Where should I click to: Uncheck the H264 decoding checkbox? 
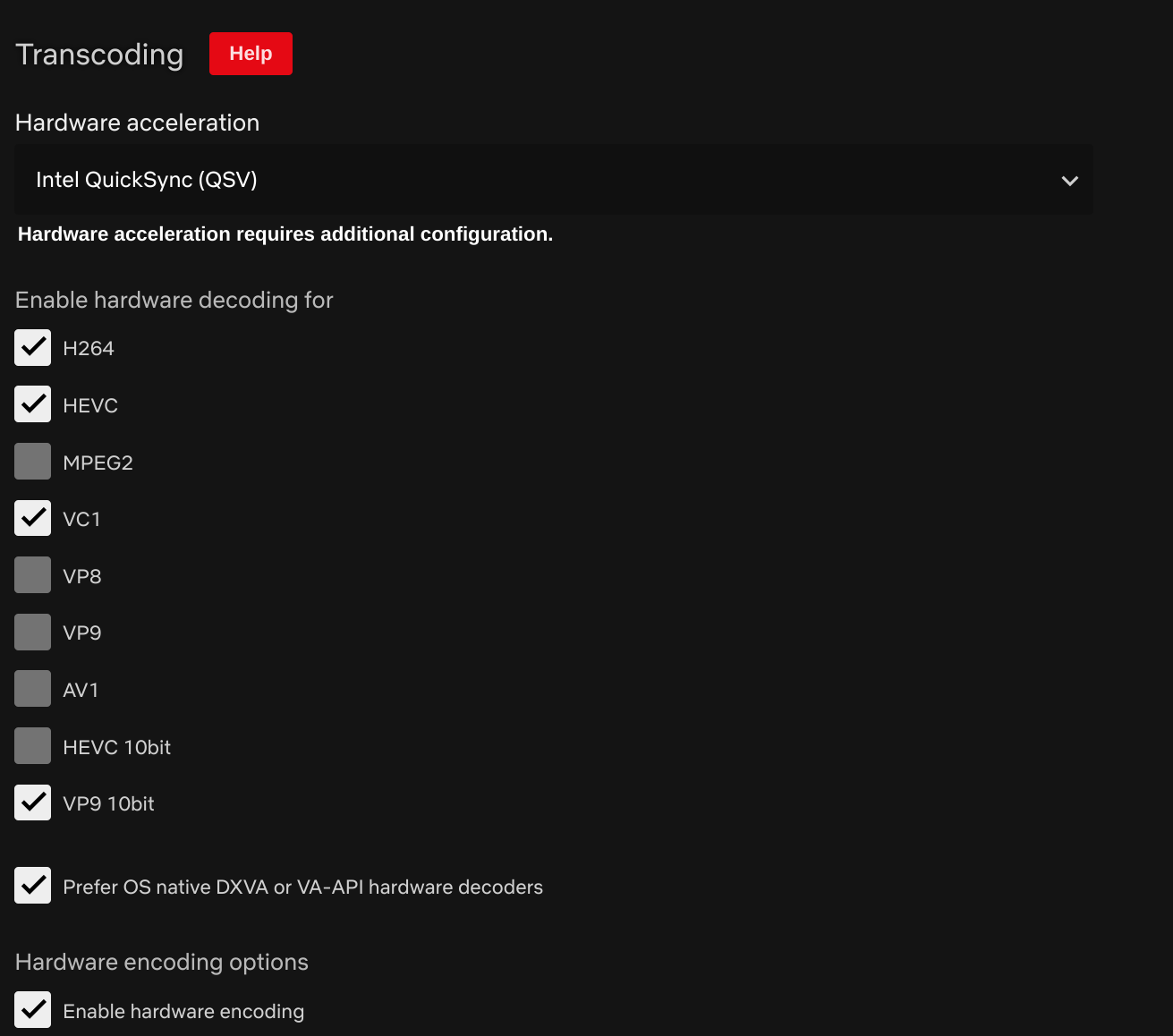point(33,348)
